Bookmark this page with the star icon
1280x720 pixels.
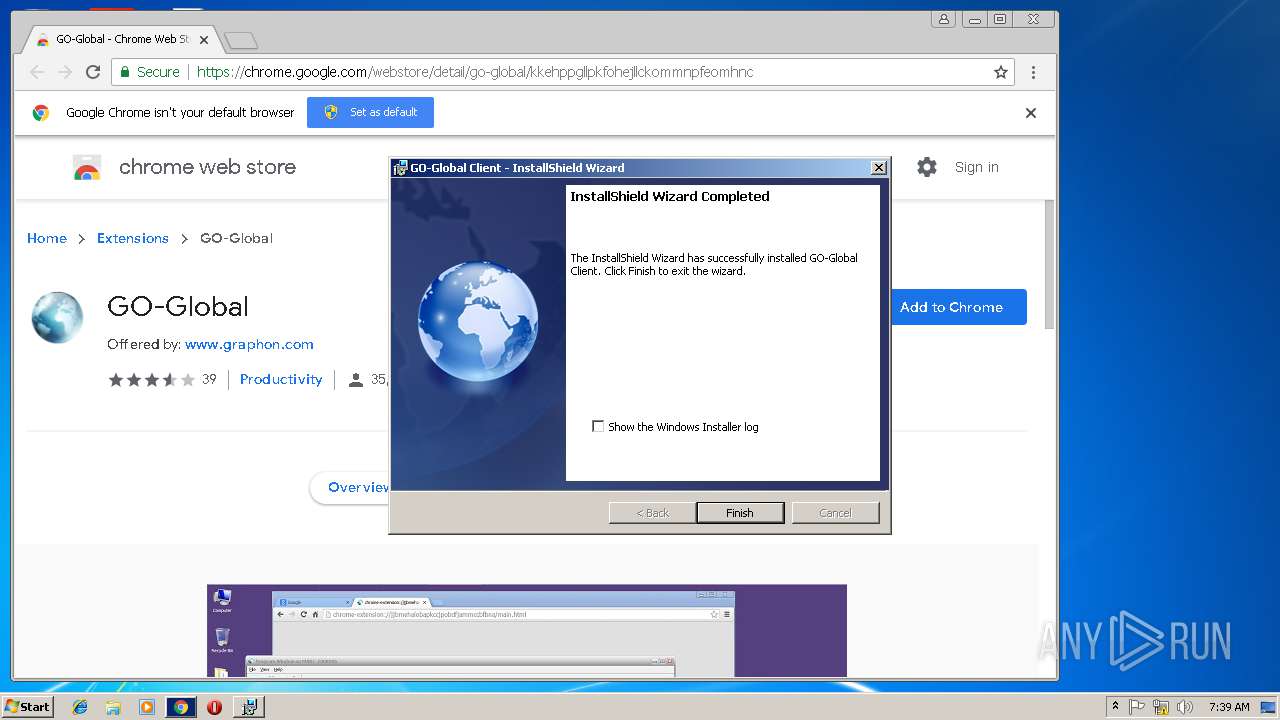click(1000, 72)
